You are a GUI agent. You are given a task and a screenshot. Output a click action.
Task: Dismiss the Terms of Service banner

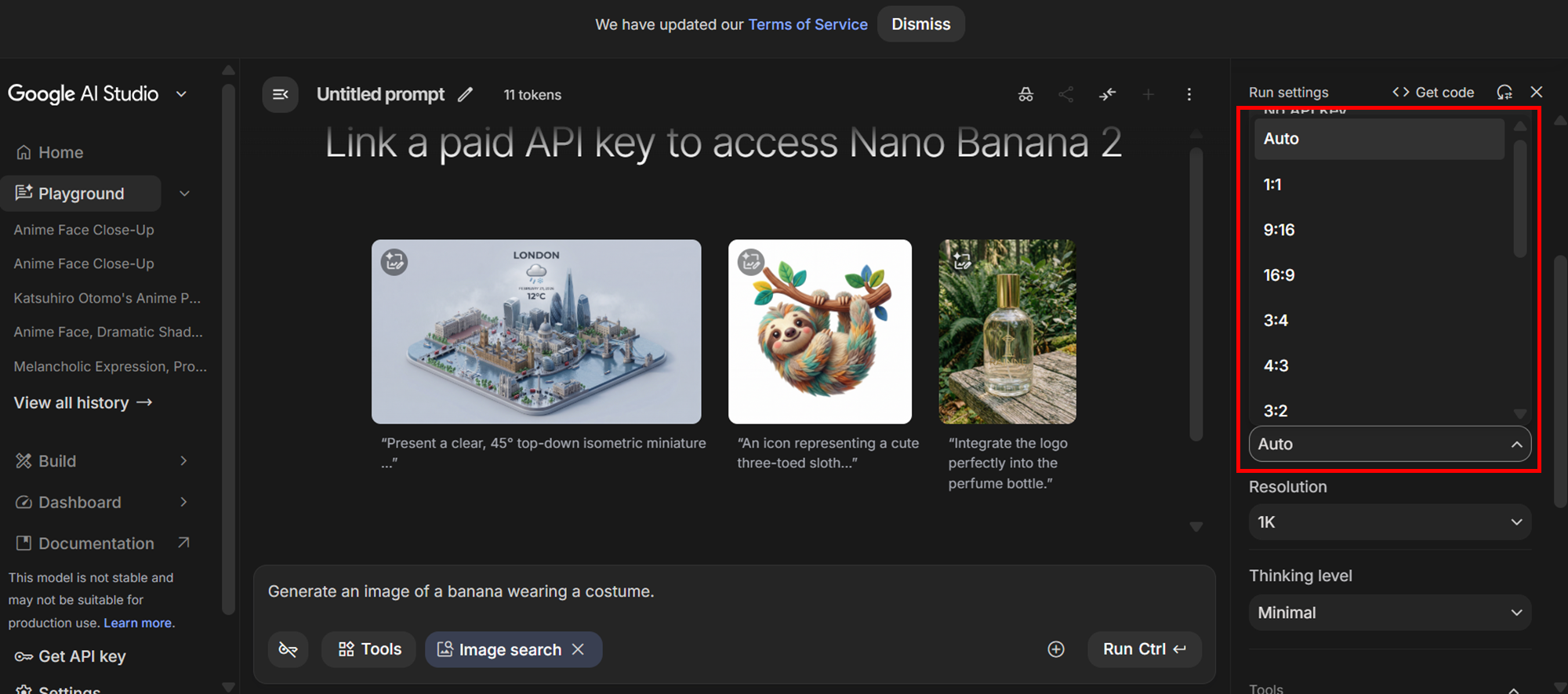point(920,24)
